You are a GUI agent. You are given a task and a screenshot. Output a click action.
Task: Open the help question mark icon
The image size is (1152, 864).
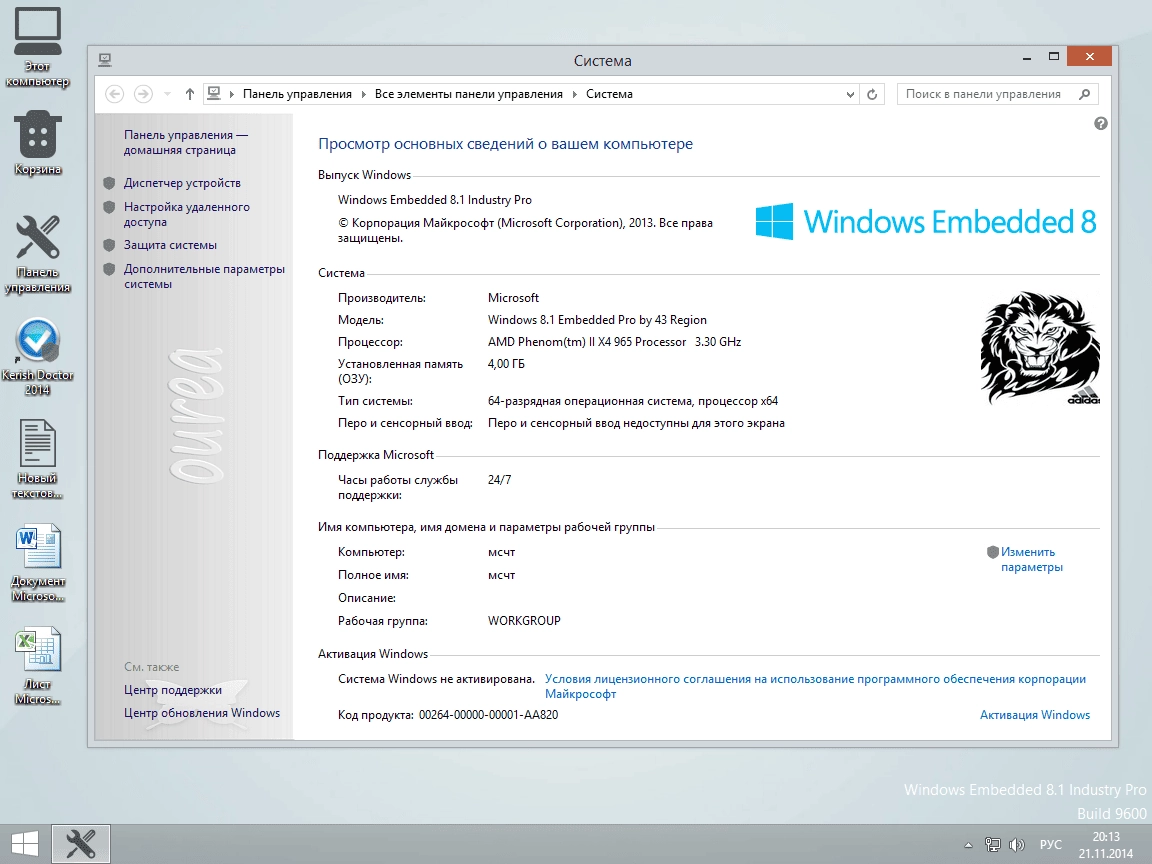1101,123
